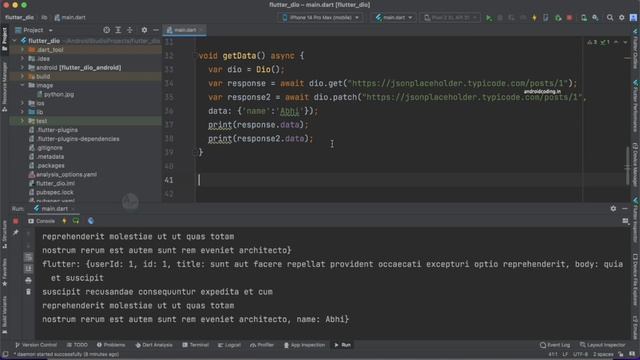Click the Hot Reload lightning icon in Run panel

pos(64,221)
